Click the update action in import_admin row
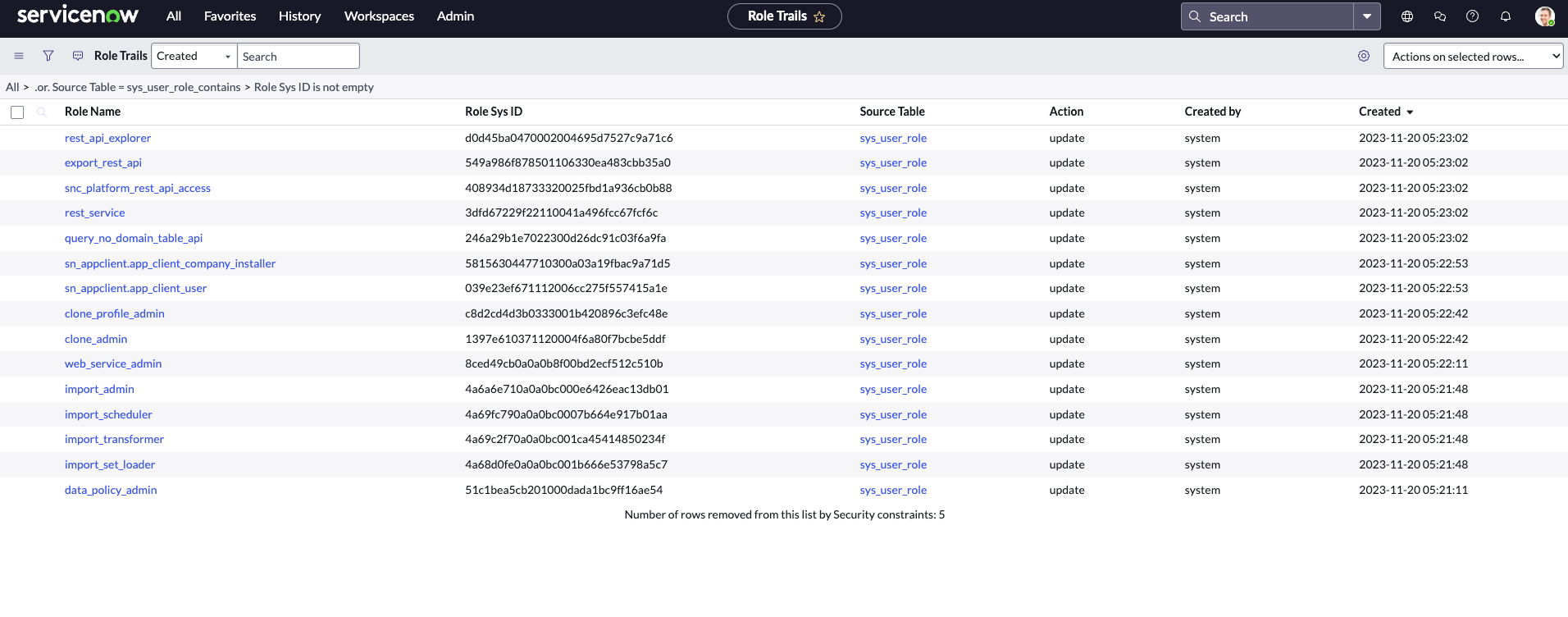 (x=1067, y=389)
